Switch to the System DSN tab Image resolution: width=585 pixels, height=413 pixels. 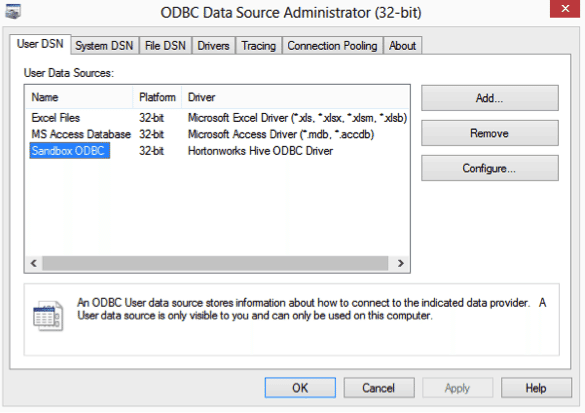(x=104, y=46)
